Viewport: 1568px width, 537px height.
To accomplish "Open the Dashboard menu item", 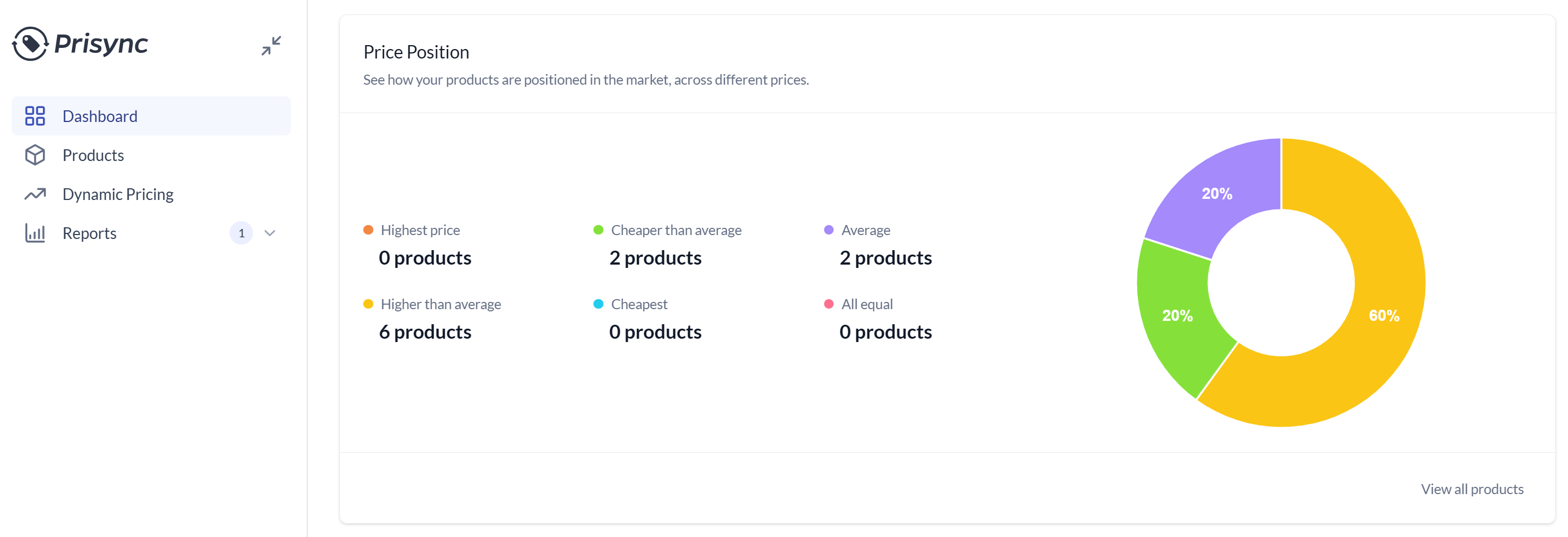I will 100,116.
